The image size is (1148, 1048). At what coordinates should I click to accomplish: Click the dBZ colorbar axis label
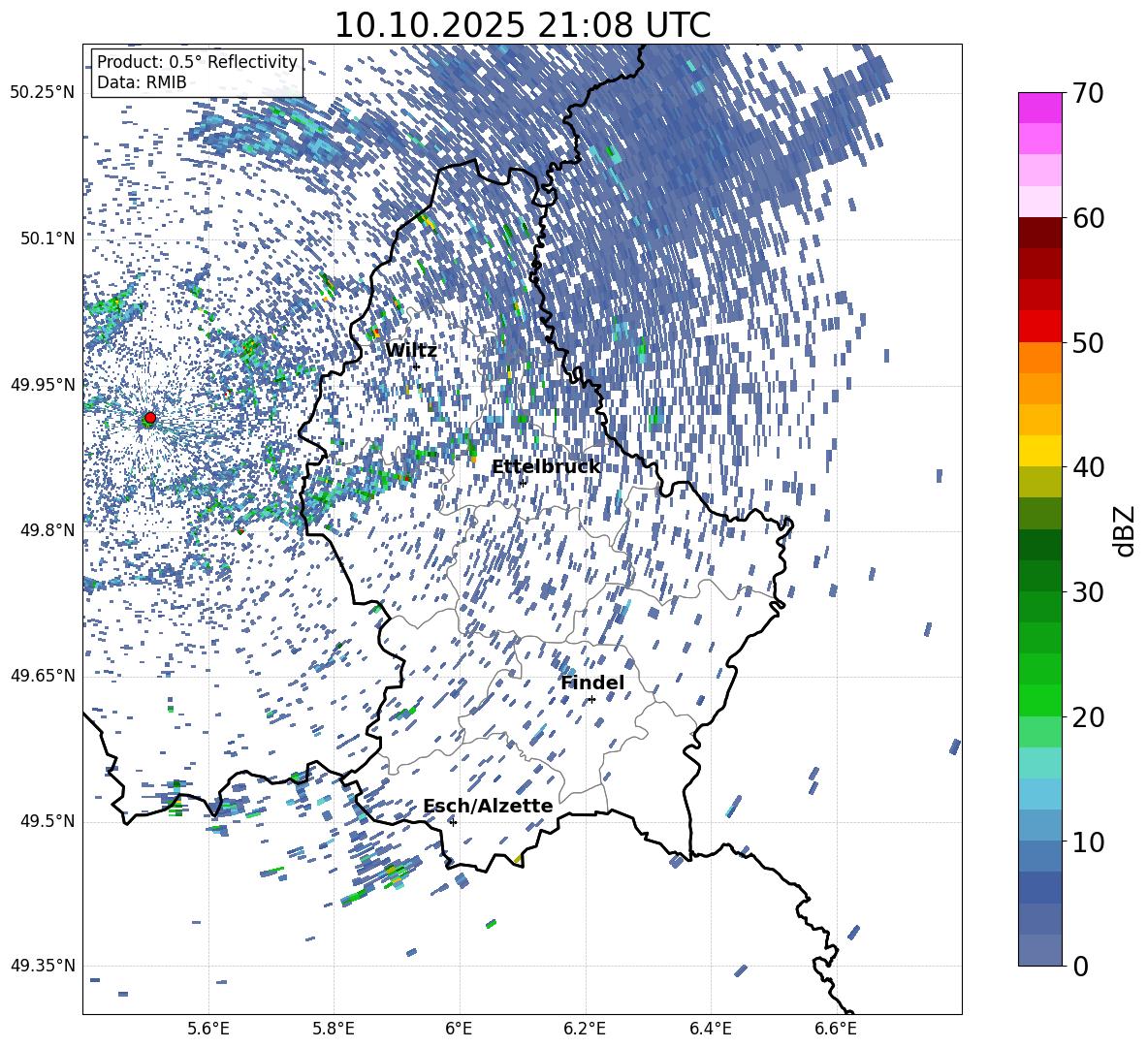[1126, 530]
